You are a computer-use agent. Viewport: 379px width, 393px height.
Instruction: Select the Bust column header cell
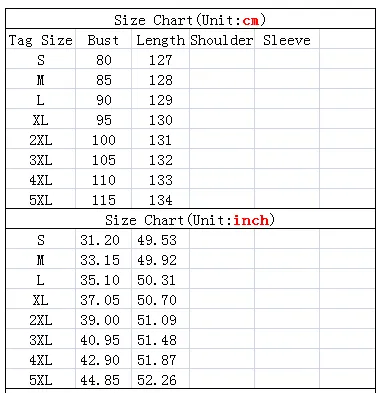pos(103,40)
